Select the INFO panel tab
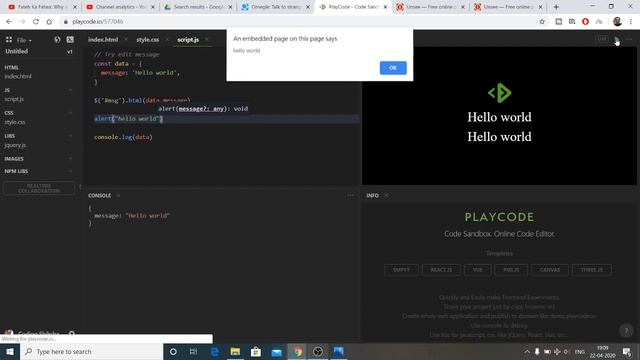Screen dimensions: 640x360 (x=372, y=196)
